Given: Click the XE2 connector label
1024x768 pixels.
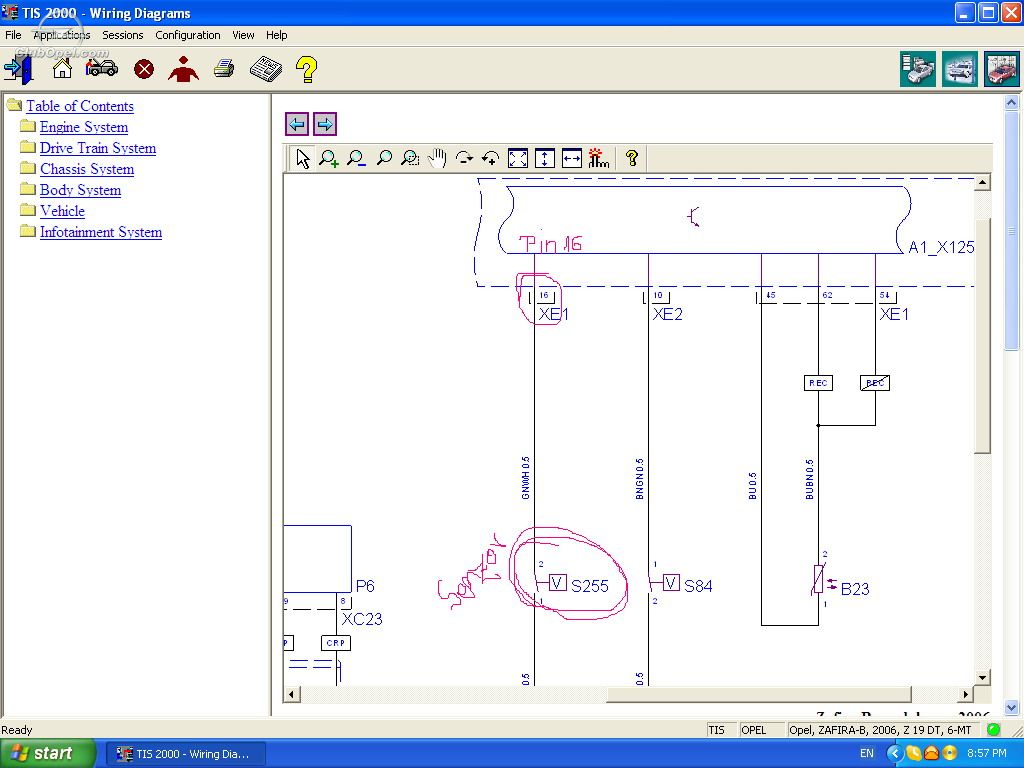Looking at the screenshot, I should (x=667, y=314).
